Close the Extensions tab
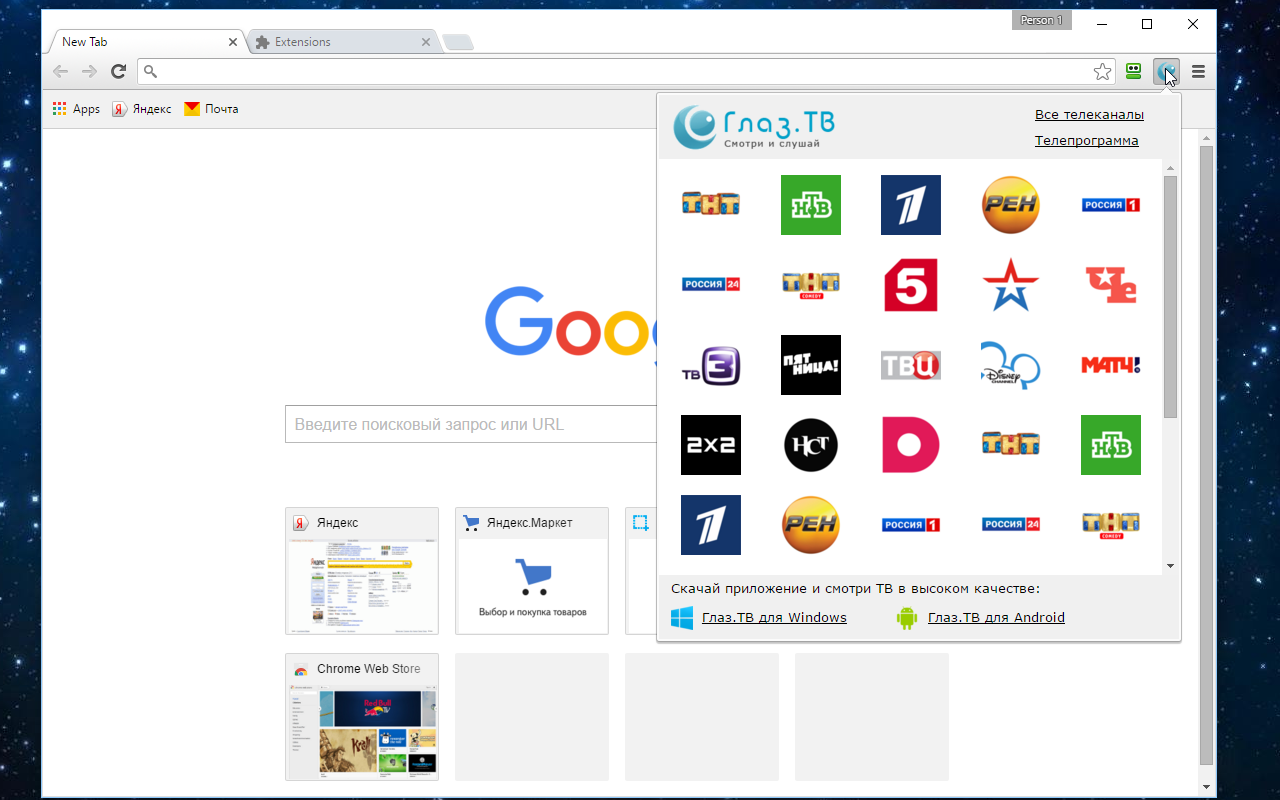The height and width of the screenshot is (800, 1280). click(x=426, y=42)
